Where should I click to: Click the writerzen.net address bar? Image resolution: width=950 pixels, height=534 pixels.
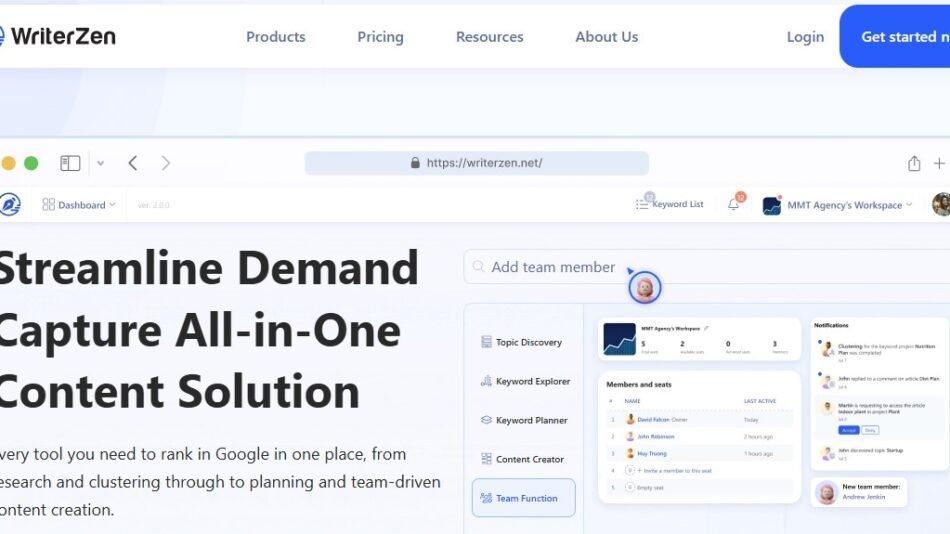(x=476, y=163)
